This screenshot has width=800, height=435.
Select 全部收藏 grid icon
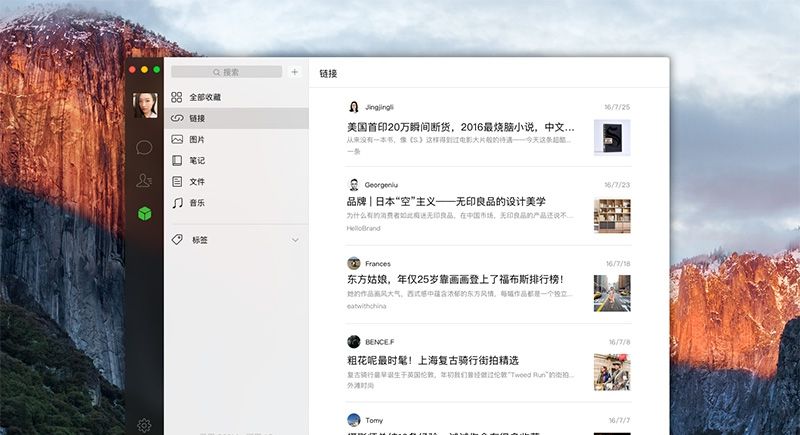[x=177, y=97]
